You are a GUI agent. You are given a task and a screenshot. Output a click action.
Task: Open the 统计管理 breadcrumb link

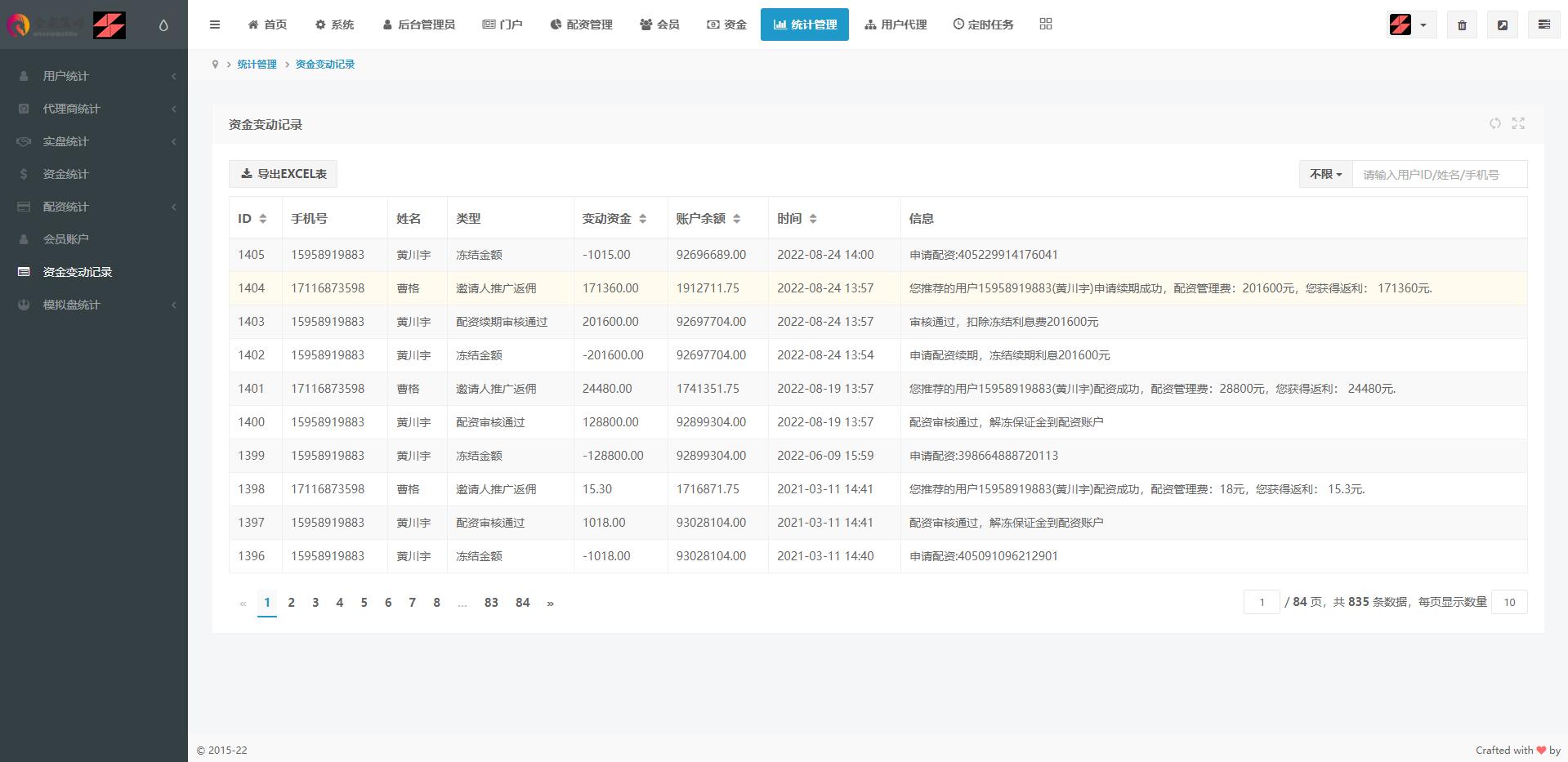click(257, 64)
